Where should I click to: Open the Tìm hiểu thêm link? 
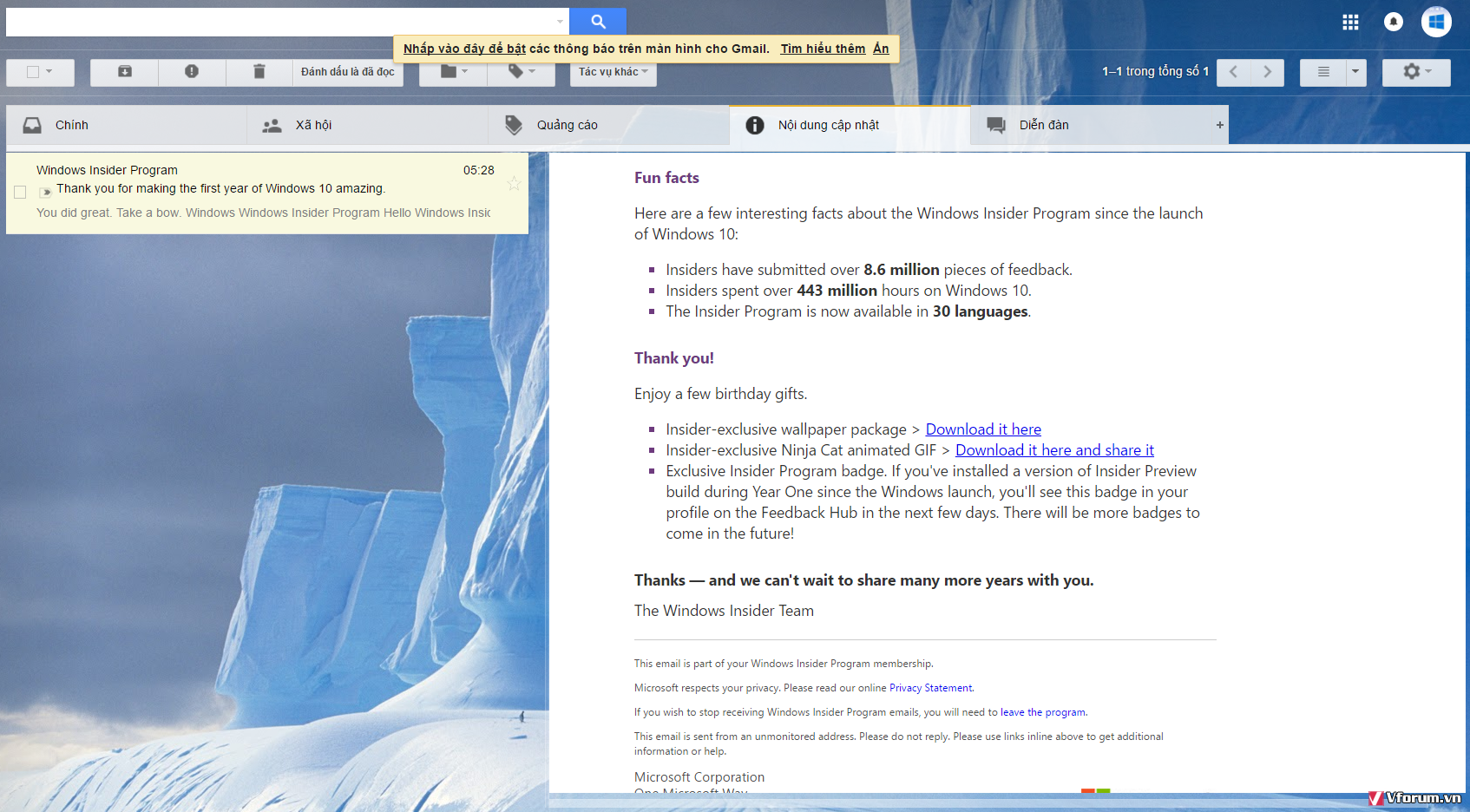point(823,49)
